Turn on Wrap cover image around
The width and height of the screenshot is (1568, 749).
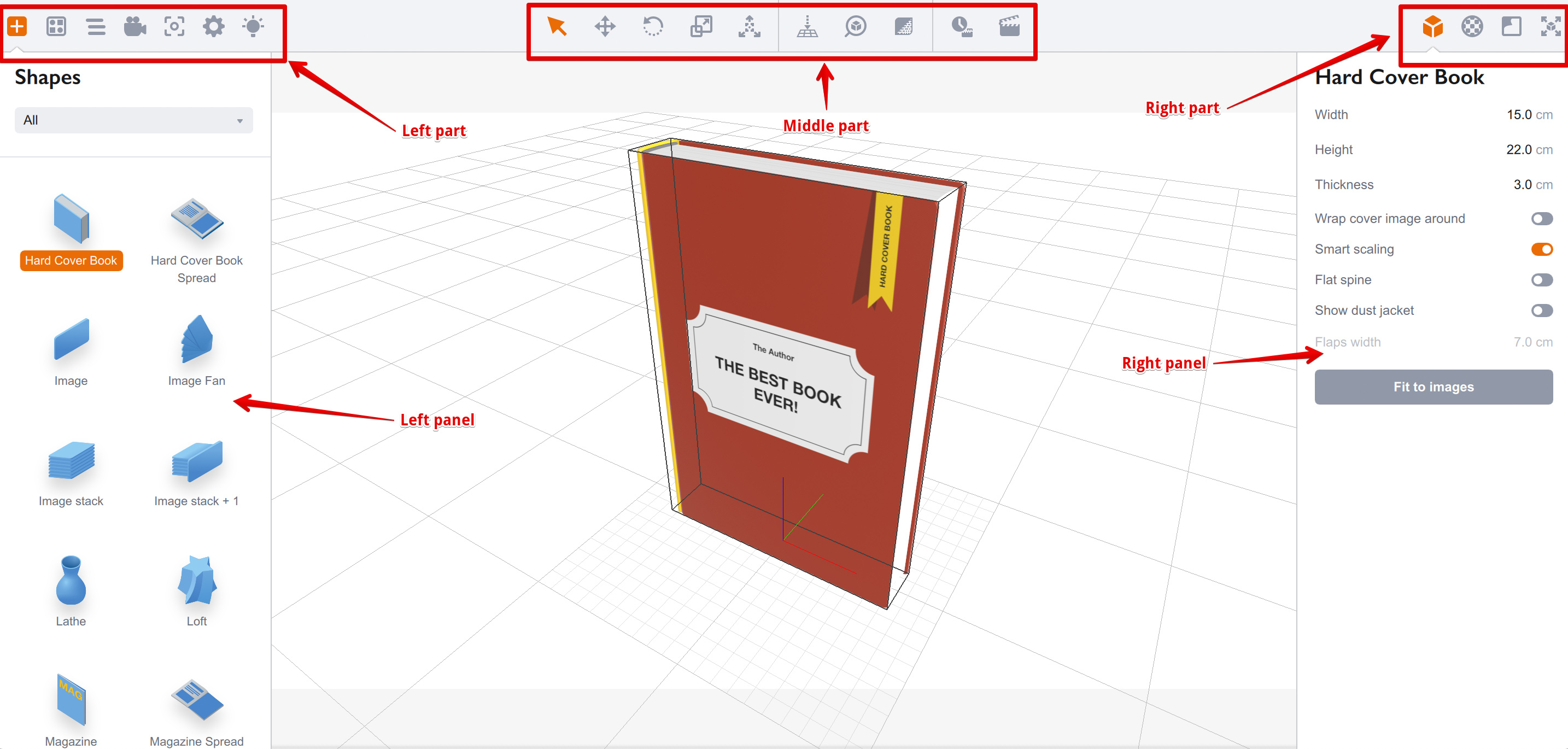(x=1542, y=219)
